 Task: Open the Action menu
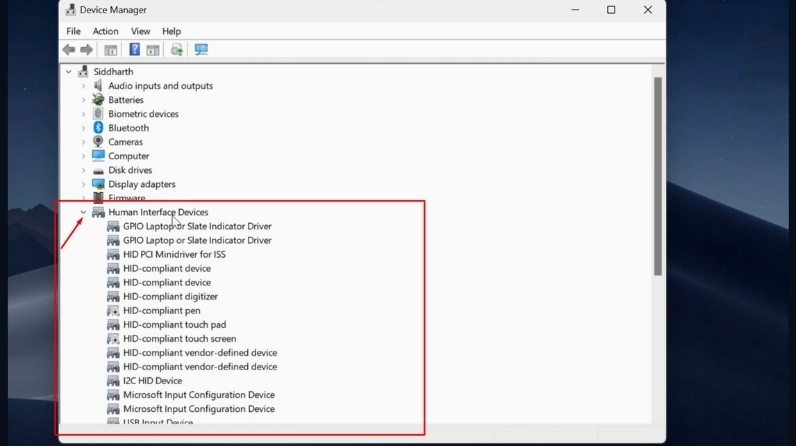(105, 31)
